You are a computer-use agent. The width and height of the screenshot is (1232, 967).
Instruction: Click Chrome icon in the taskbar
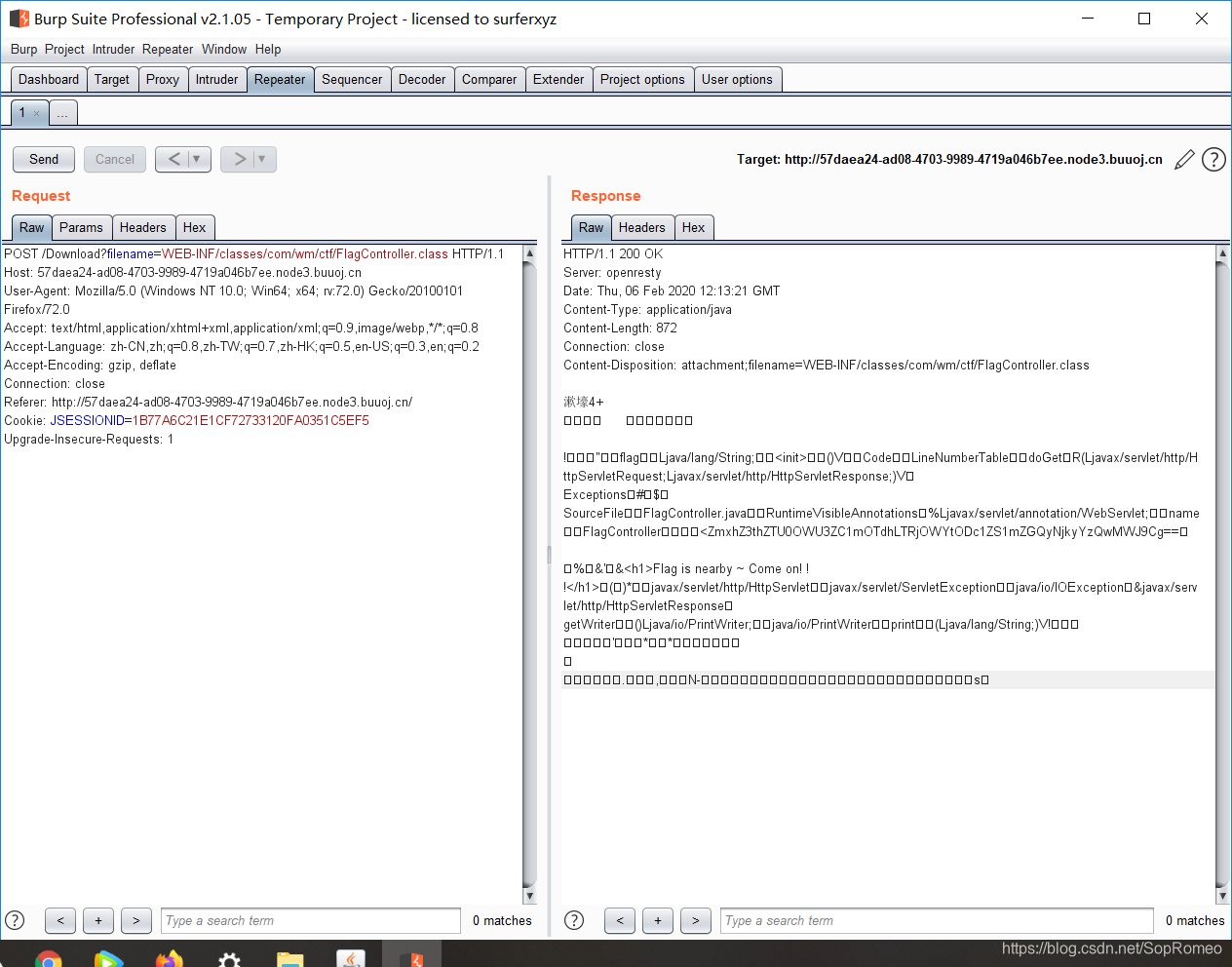pos(48,959)
